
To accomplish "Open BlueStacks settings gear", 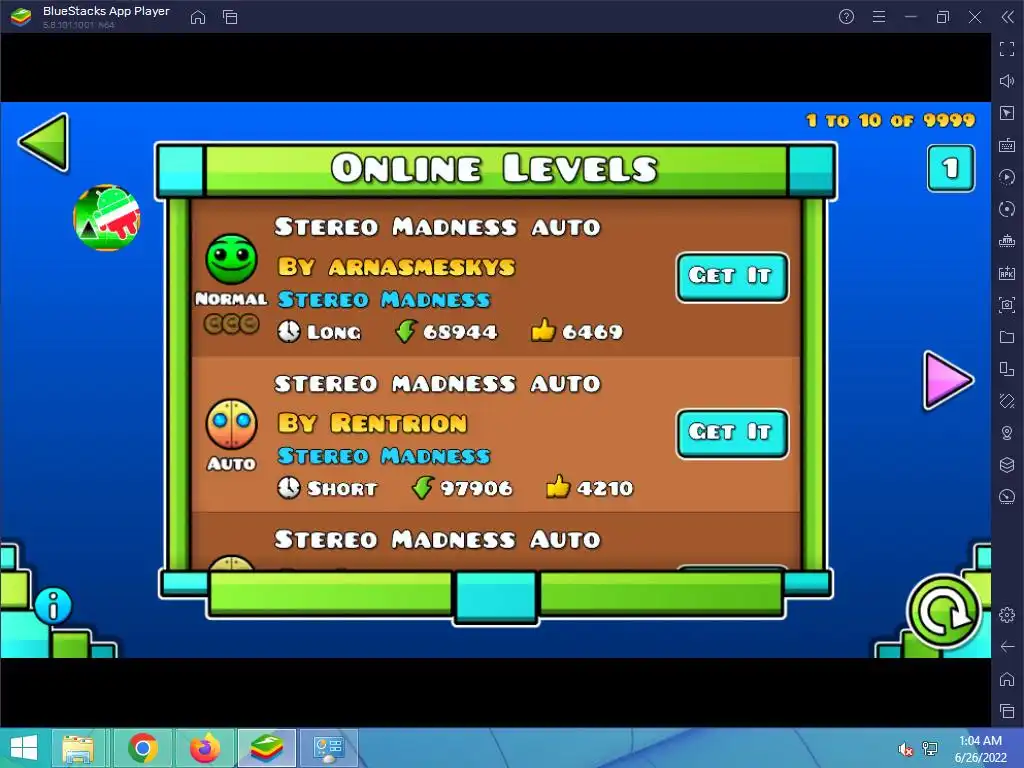I will [1007, 615].
